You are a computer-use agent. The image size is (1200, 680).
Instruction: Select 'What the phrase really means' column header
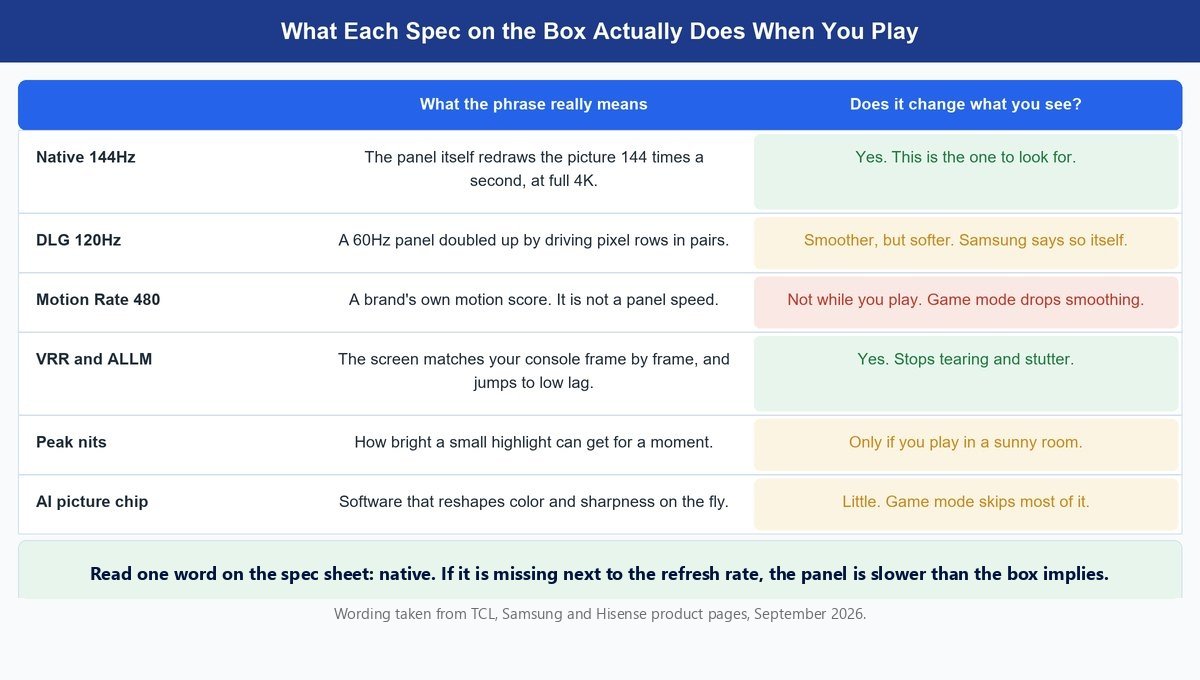point(533,104)
